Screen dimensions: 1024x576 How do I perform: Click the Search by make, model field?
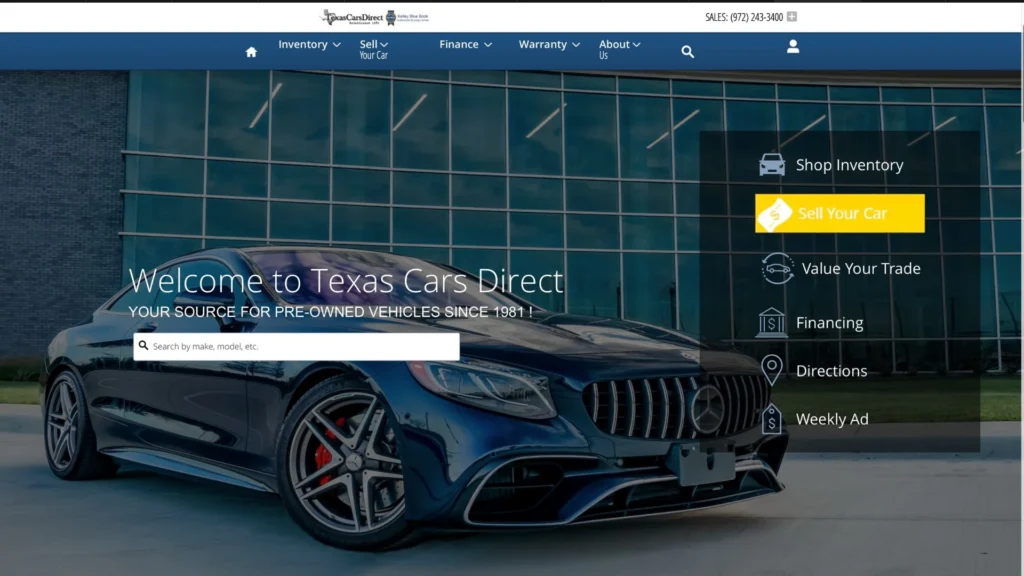click(296, 347)
